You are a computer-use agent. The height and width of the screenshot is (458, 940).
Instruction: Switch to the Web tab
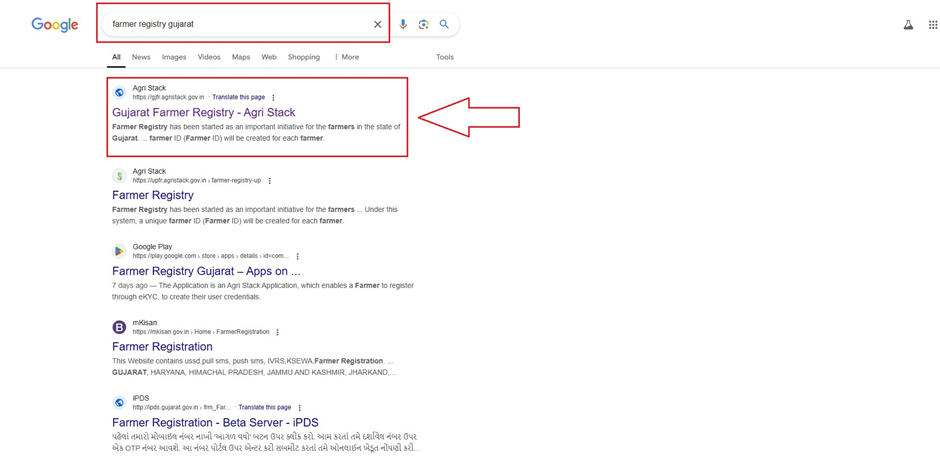pos(269,57)
